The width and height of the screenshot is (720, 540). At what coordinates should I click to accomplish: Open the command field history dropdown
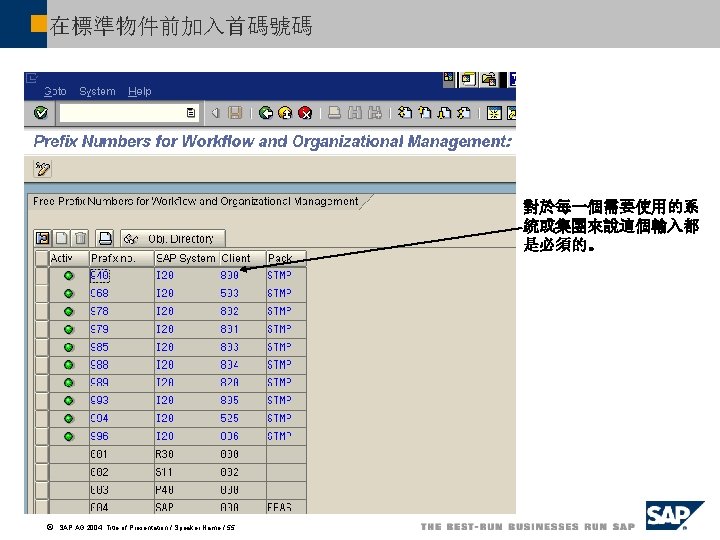pos(191,112)
